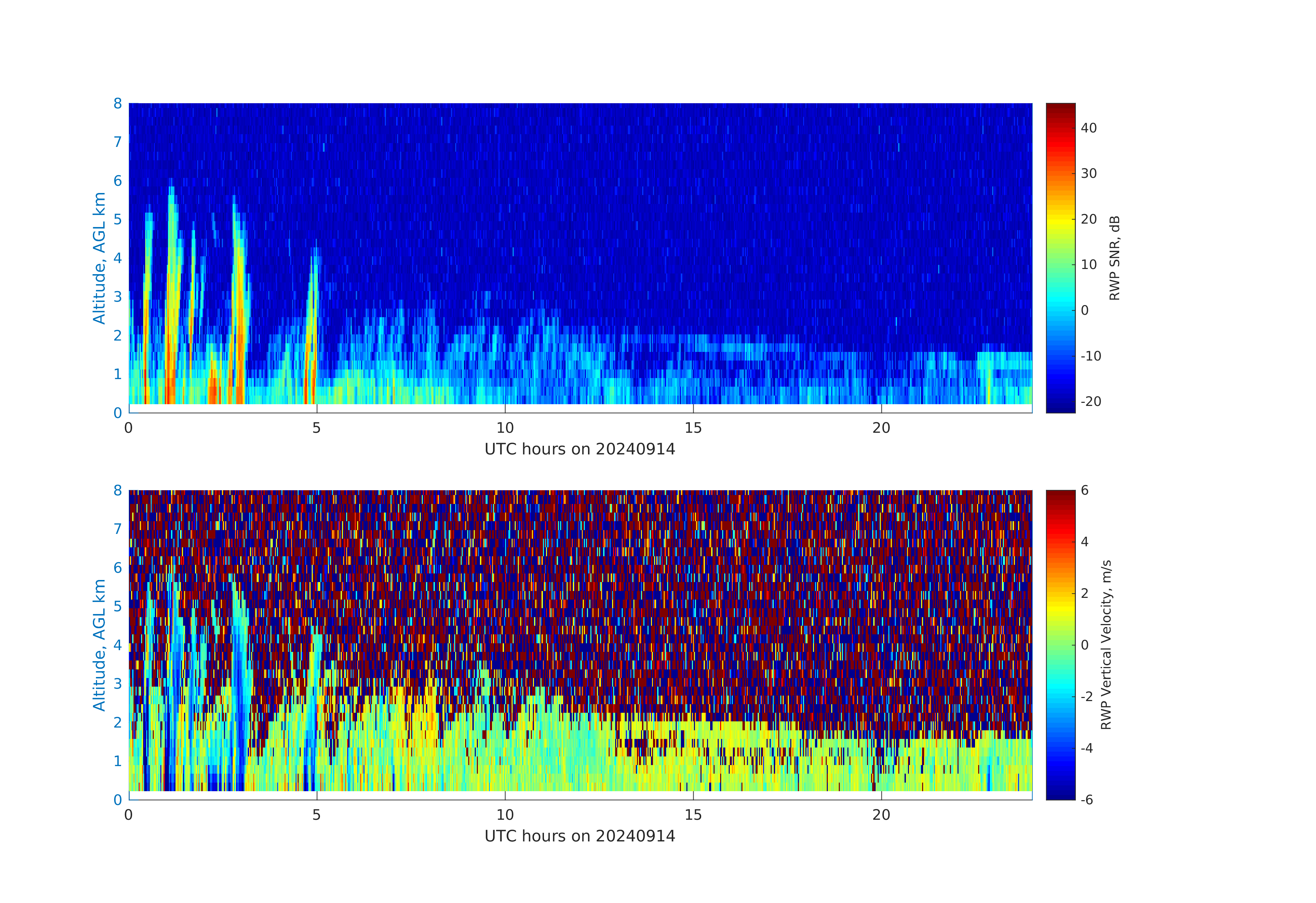The height and width of the screenshot is (903, 1316).
Task: Click the 6 tick on the velocity colorbar
Action: click(x=1084, y=490)
